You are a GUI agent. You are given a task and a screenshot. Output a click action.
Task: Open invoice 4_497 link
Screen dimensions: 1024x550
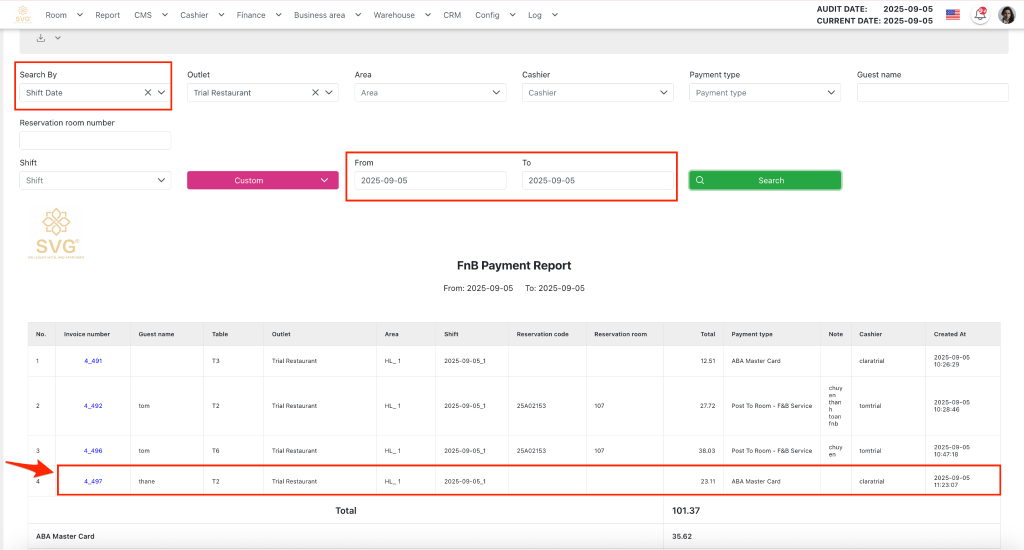click(93, 481)
